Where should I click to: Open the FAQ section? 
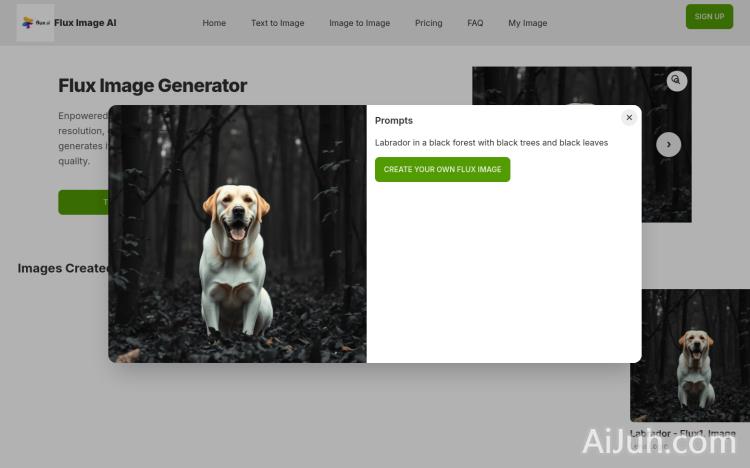(475, 23)
